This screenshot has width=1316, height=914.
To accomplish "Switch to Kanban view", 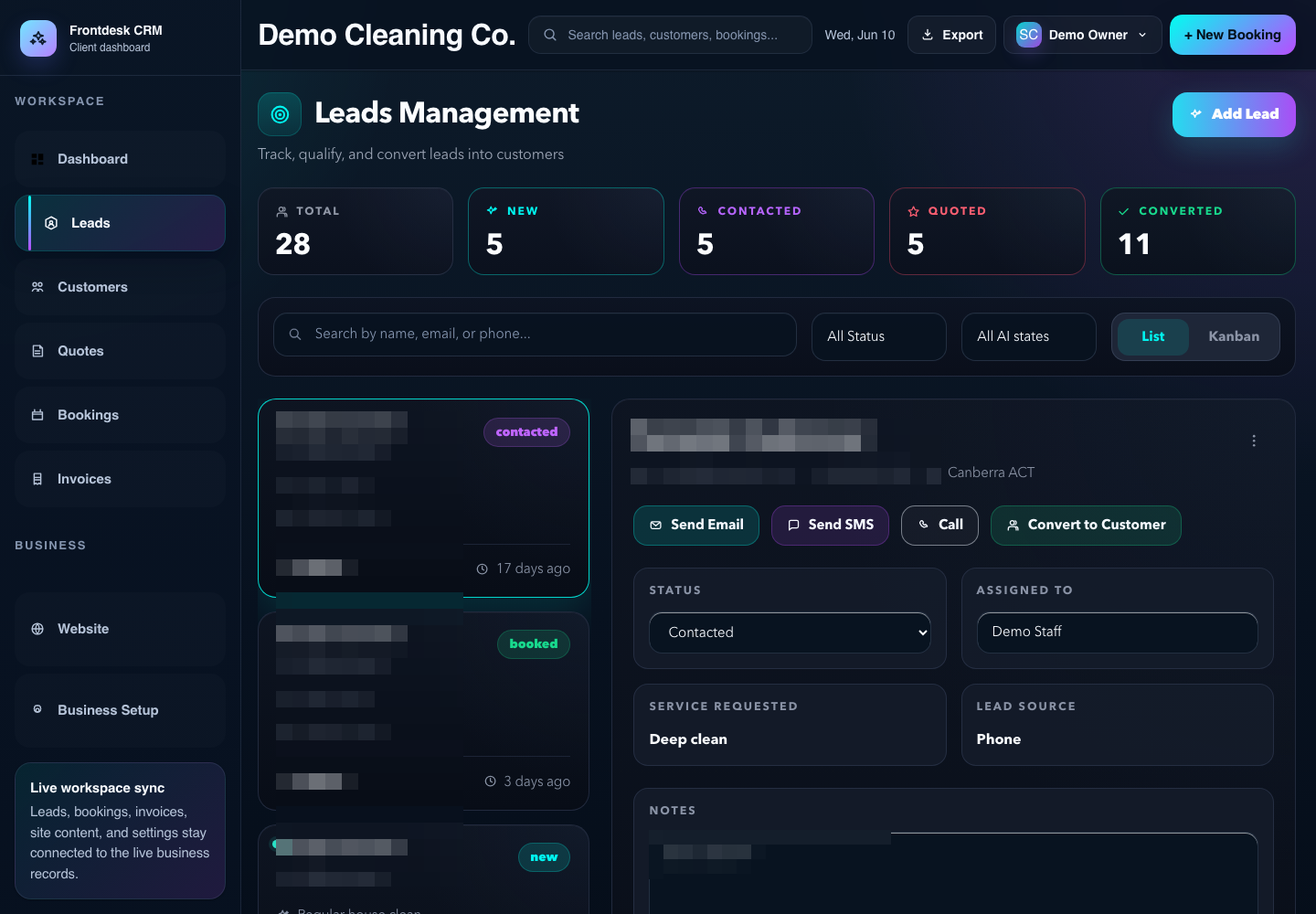I will point(1234,336).
